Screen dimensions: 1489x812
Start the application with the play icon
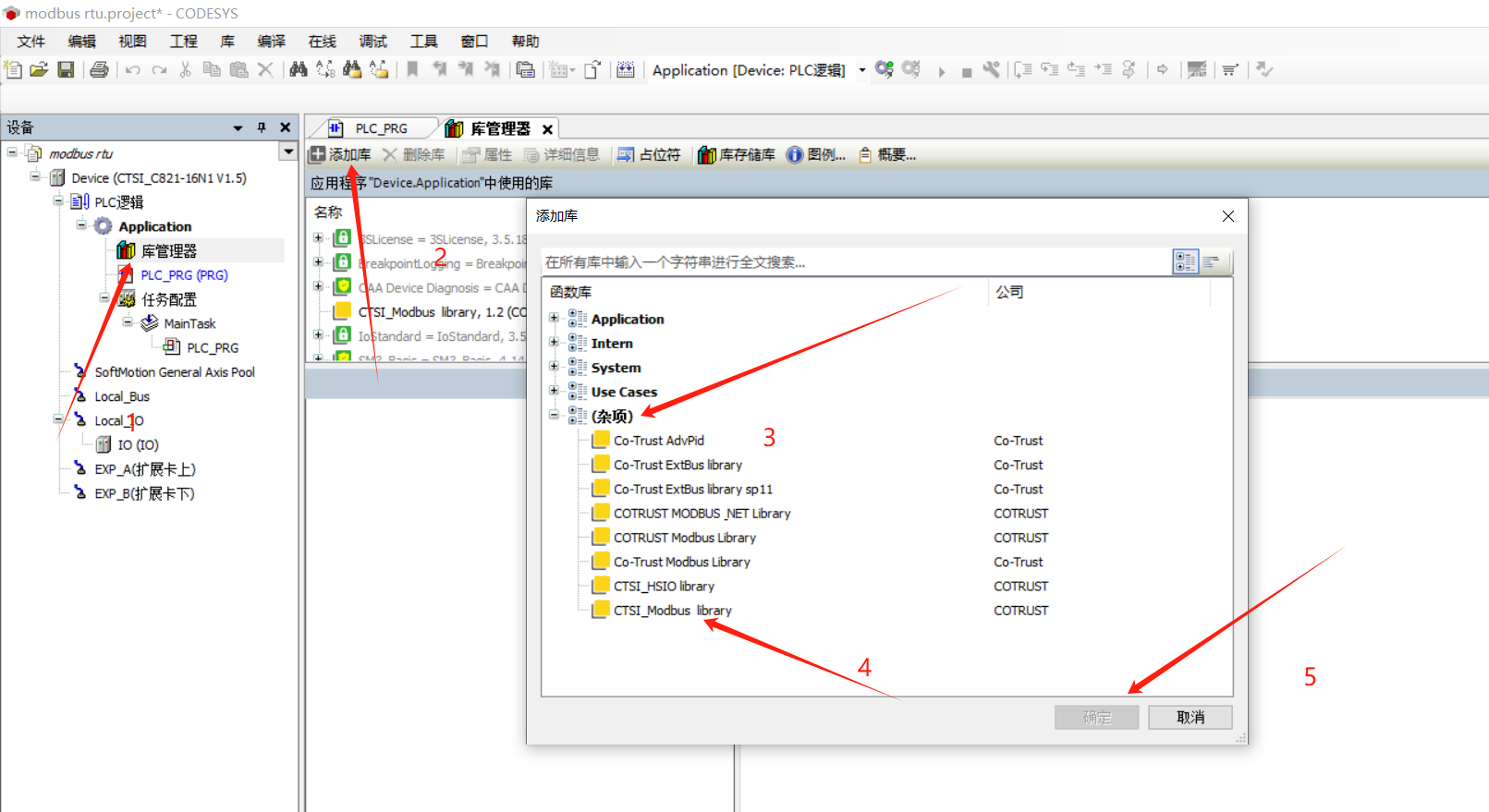pos(941,71)
